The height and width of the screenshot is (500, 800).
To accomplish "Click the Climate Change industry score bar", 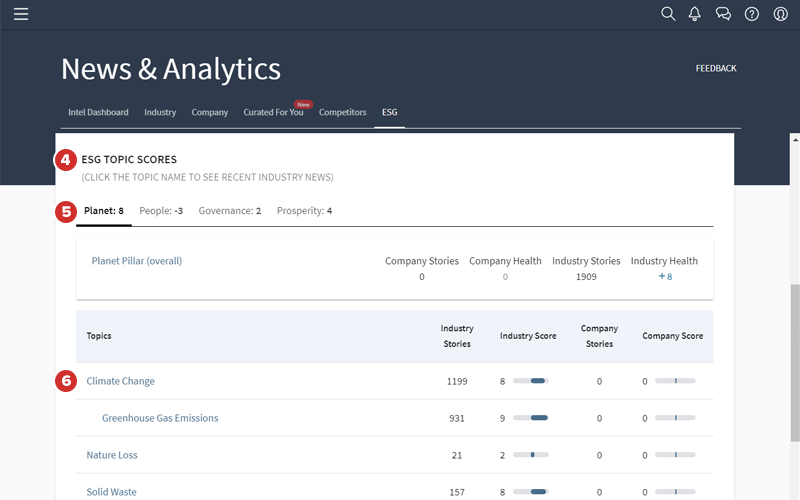I will 530,381.
